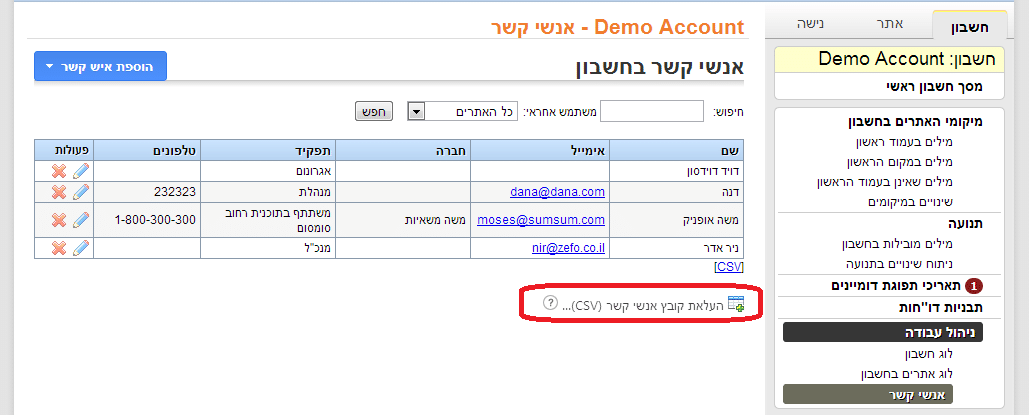Viewport: 1029px width, 415px height.
Task: Select the אנשי קשר sidebar button
Action: (x=868, y=395)
